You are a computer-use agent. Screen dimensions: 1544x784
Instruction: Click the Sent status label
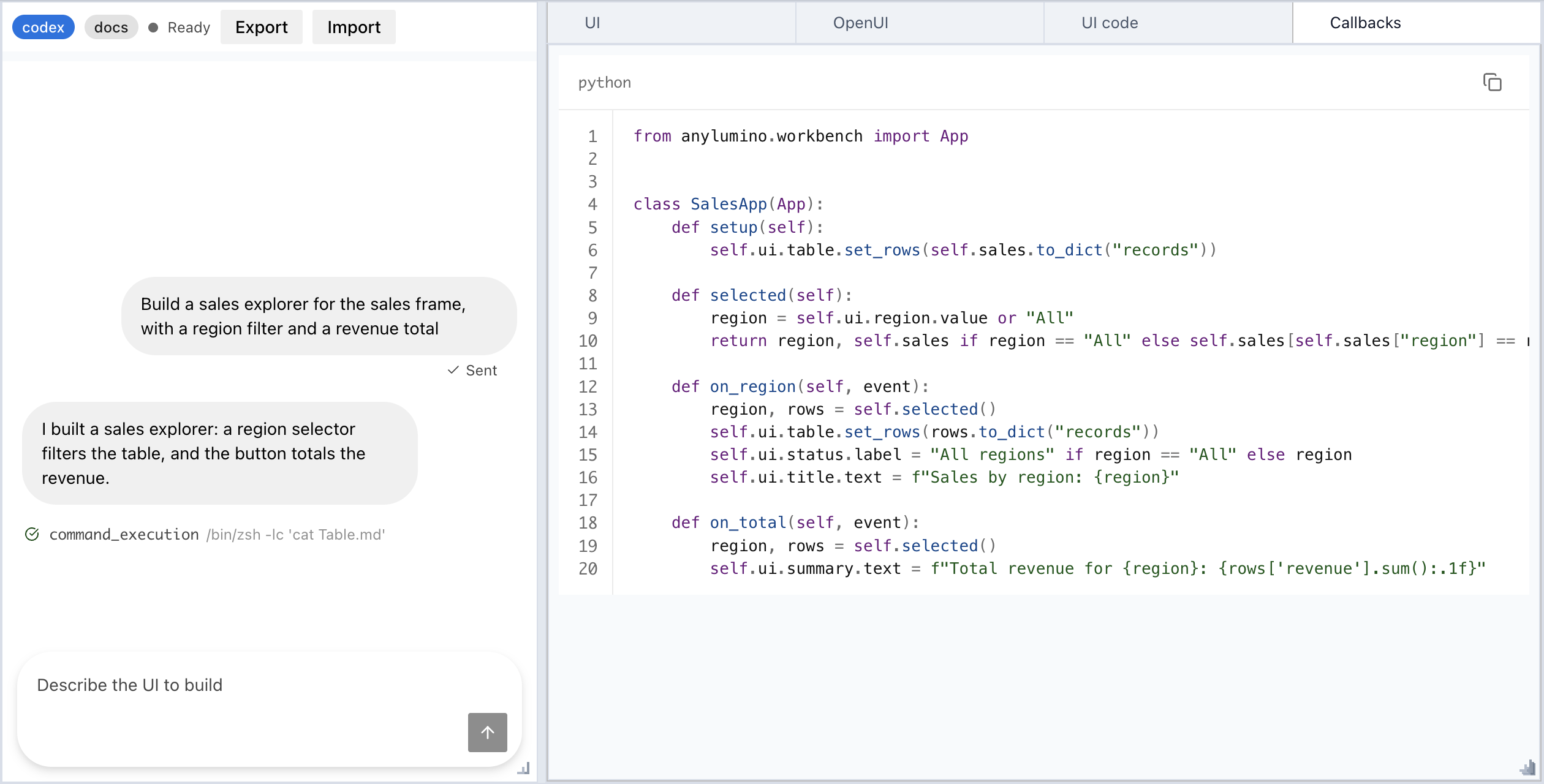(472, 370)
